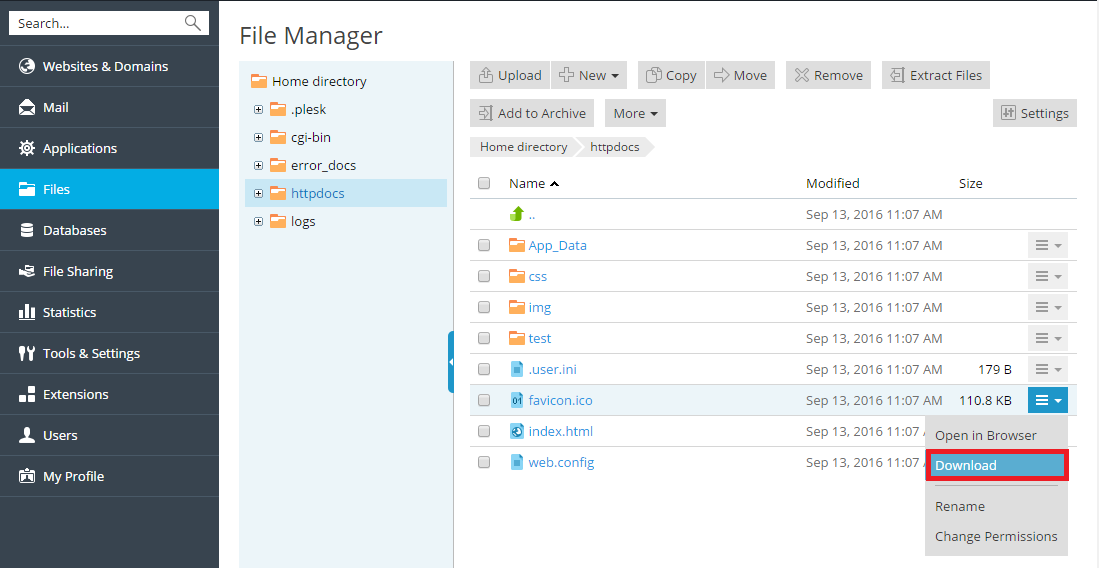
Task: Click the search magnifier icon
Action: tap(193, 23)
